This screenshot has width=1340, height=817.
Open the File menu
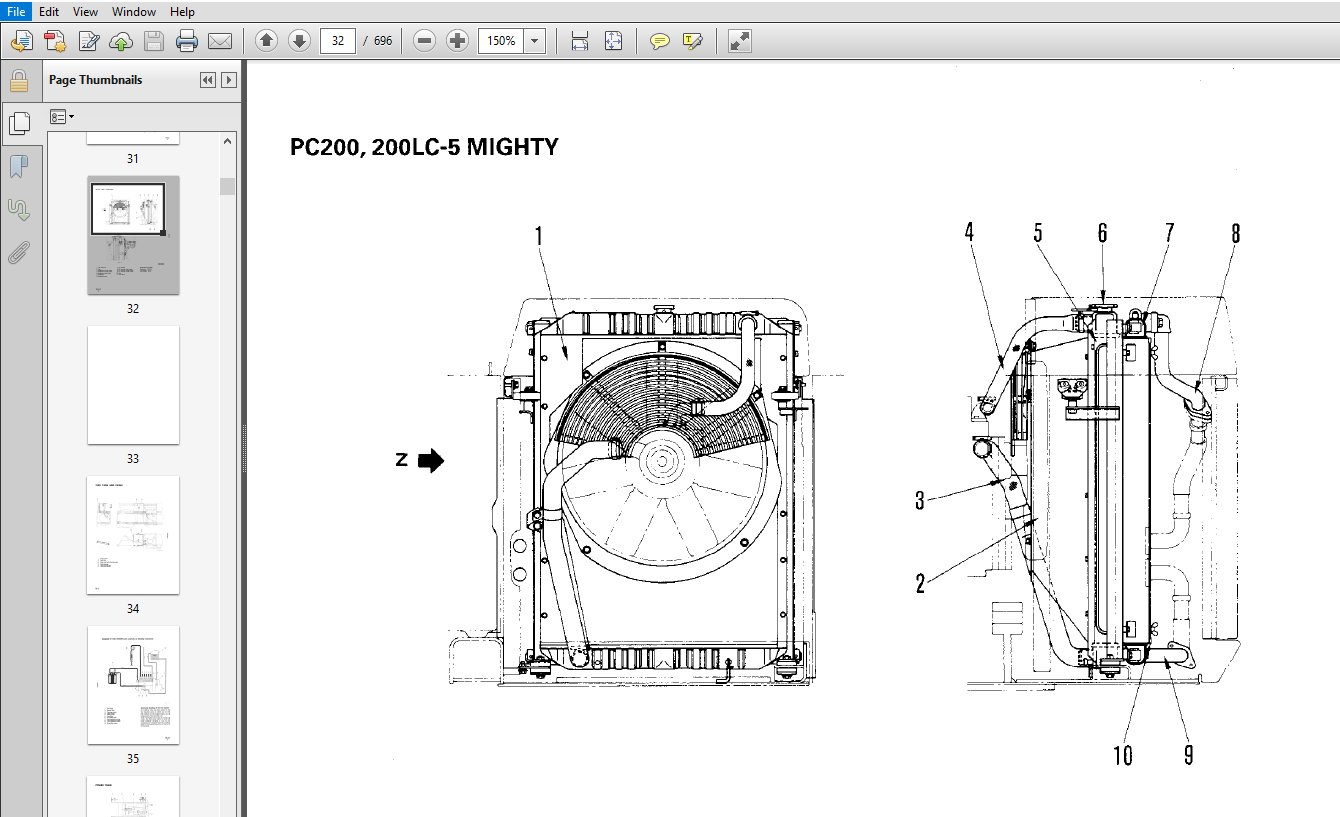tap(16, 12)
